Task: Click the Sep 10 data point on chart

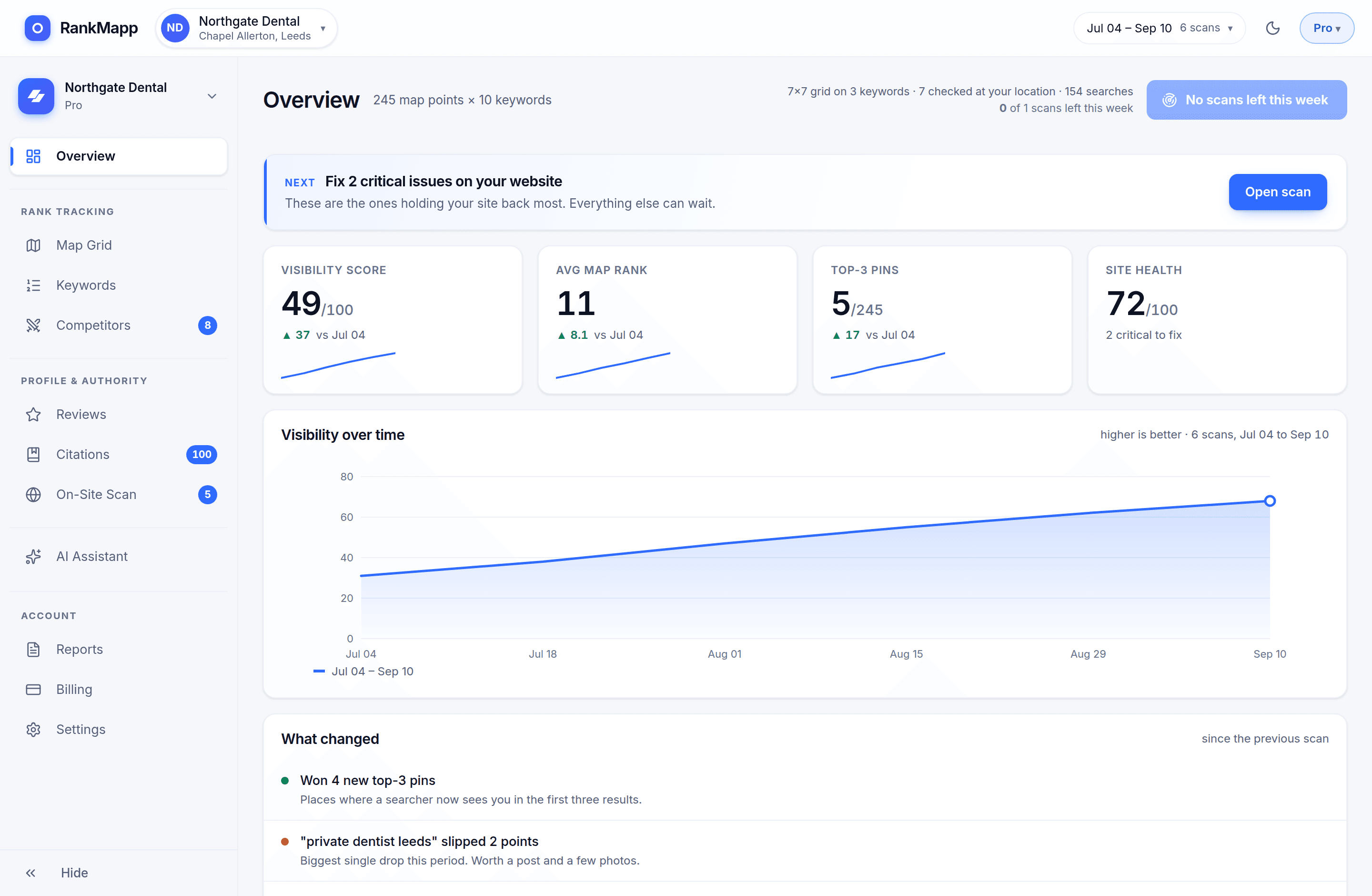Action: point(1270,500)
